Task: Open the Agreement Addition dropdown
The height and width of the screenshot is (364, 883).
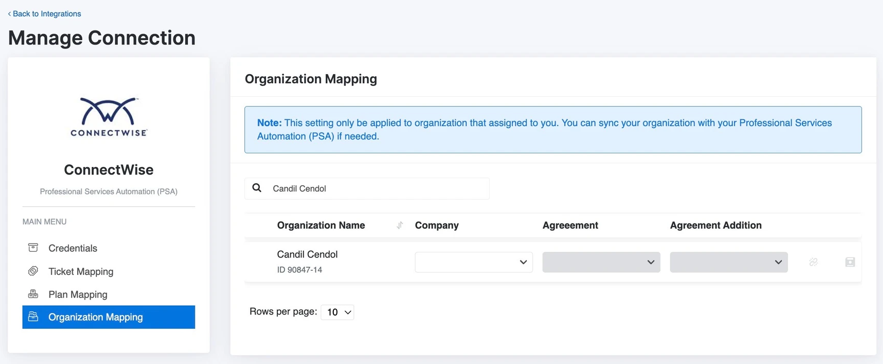Action: pos(729,262)
